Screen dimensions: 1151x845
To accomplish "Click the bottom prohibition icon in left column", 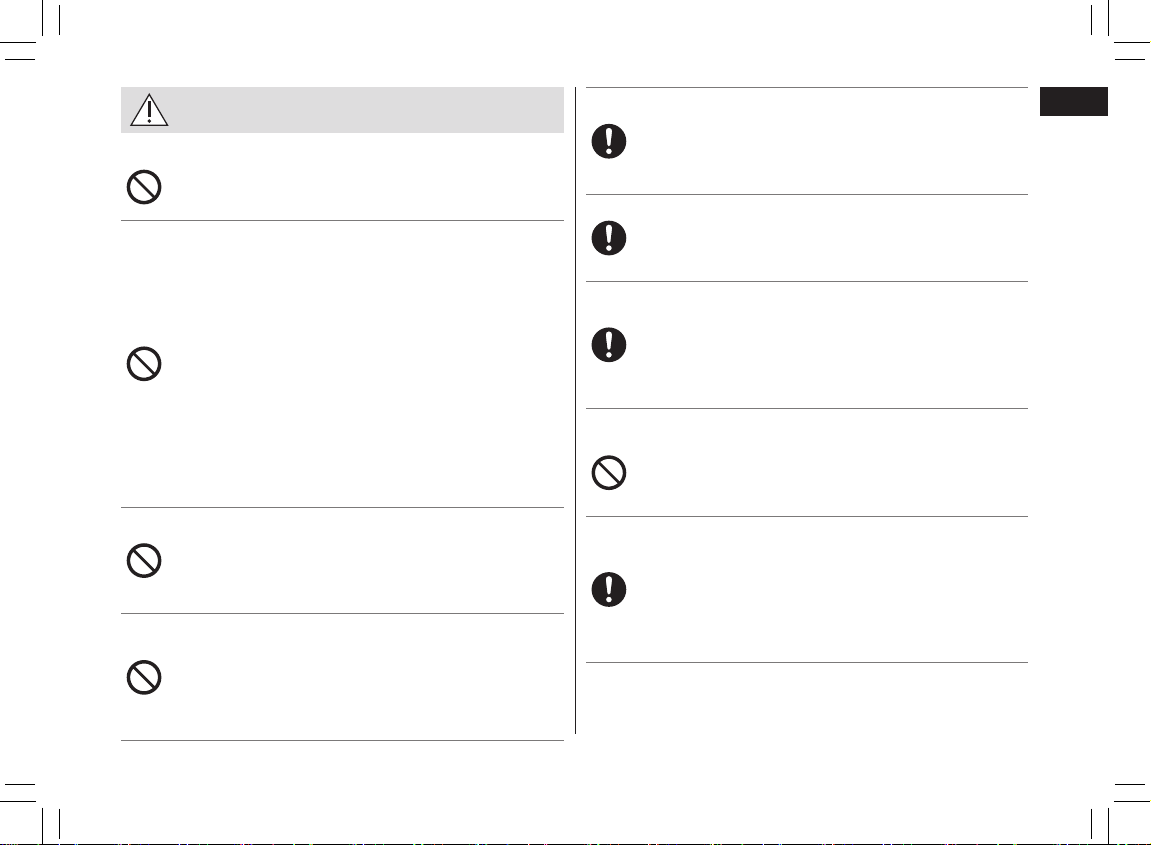I will click(144, 678).
